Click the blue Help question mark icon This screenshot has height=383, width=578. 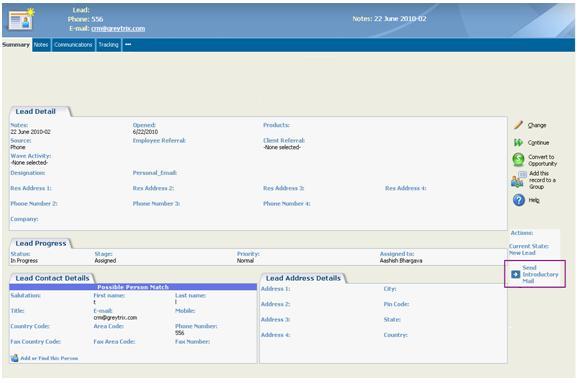coord(519,200)
